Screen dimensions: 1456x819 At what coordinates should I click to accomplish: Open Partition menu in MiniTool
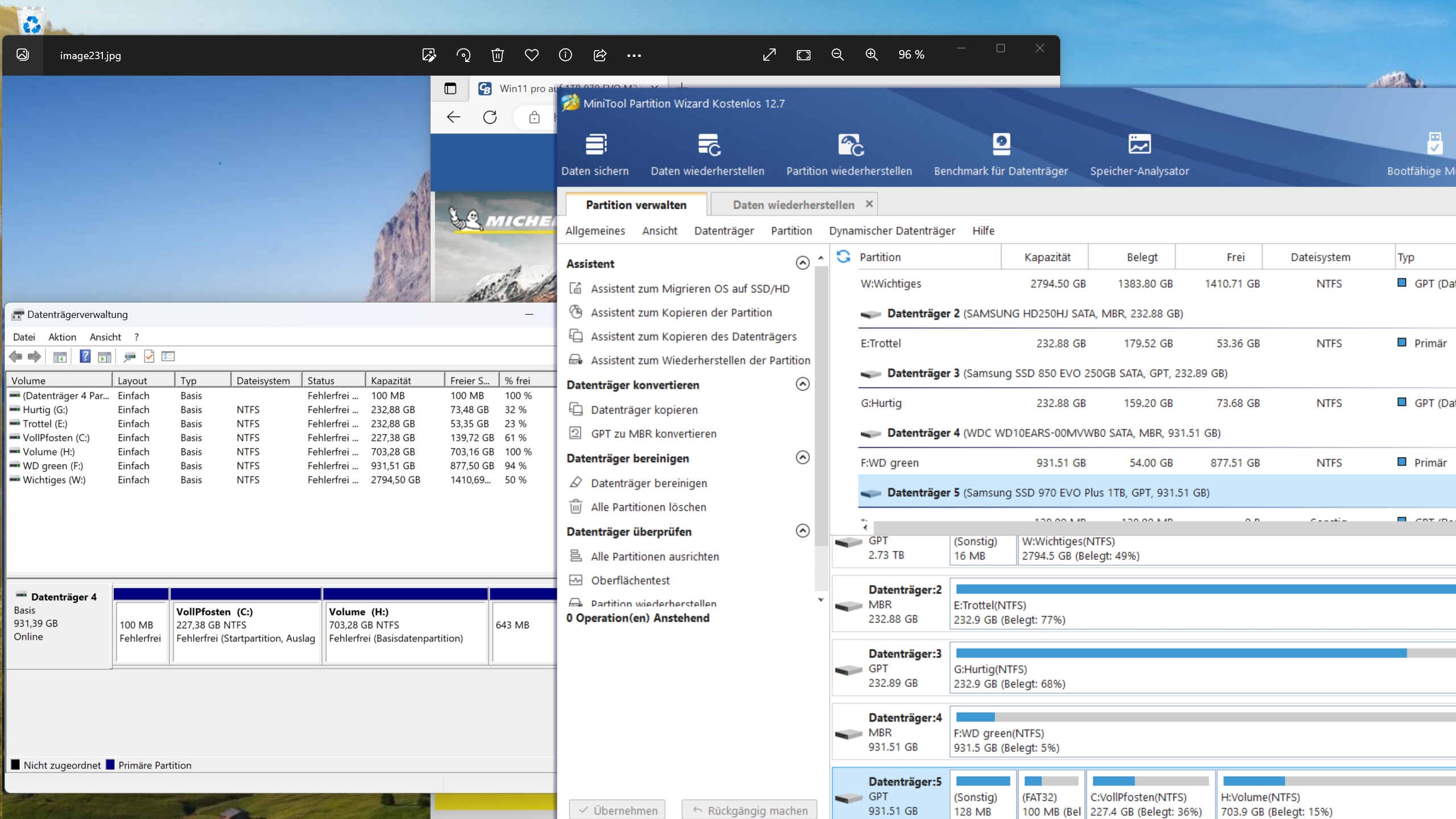791,230
